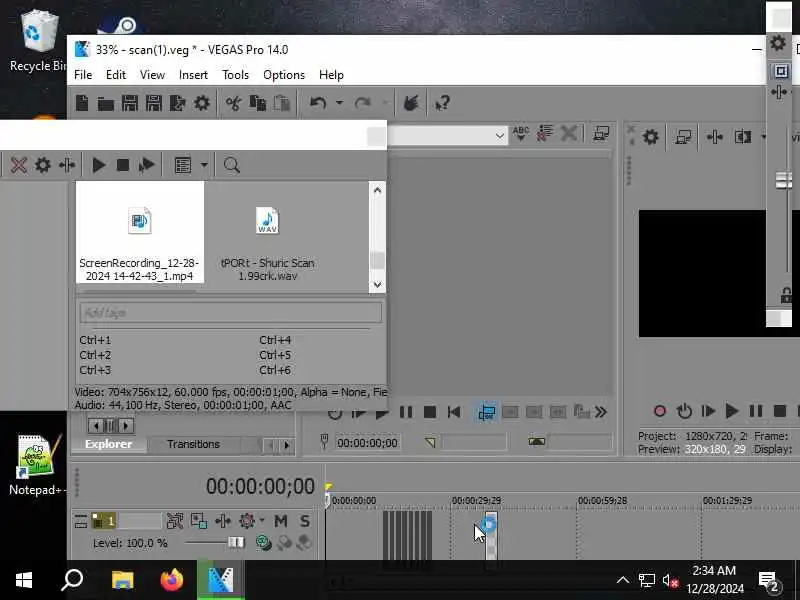Stop media preview in Project Media toolbar
This screenshot has height=600, width=800.
(x=122, y=165)
